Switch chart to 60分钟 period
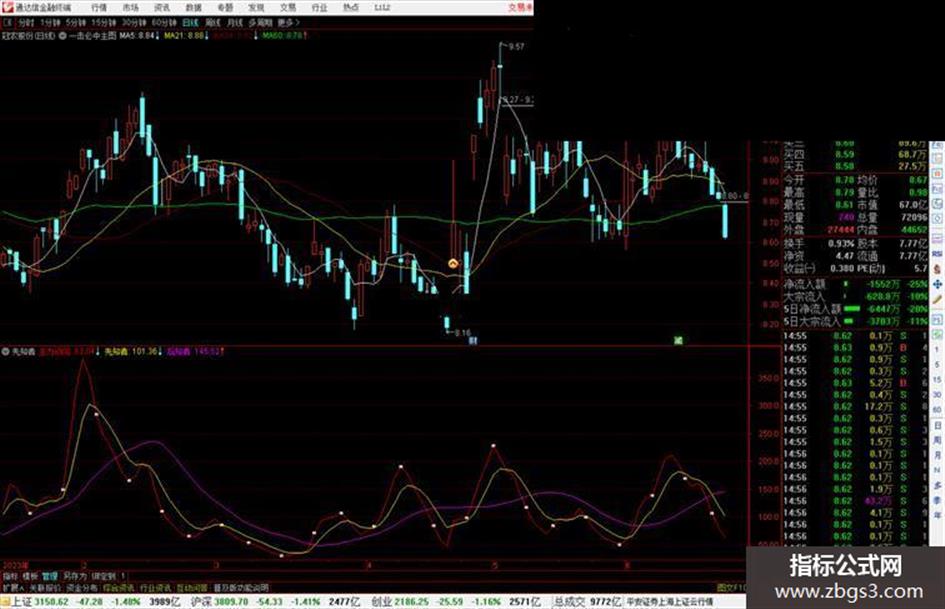Screen dimensions: 945x609 pyautogui.click(x=164, y=23)
